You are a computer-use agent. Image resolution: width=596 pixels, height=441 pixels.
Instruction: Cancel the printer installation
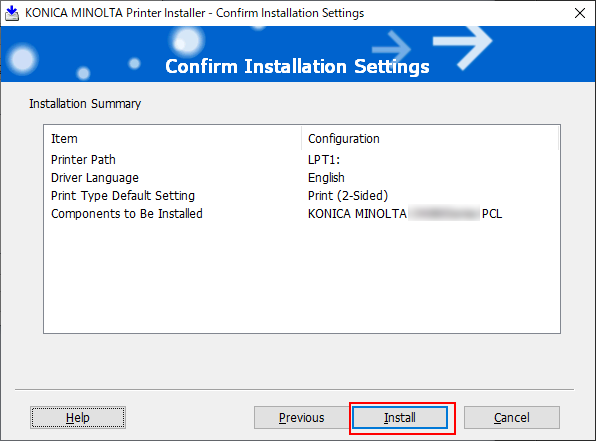(512, 417)
